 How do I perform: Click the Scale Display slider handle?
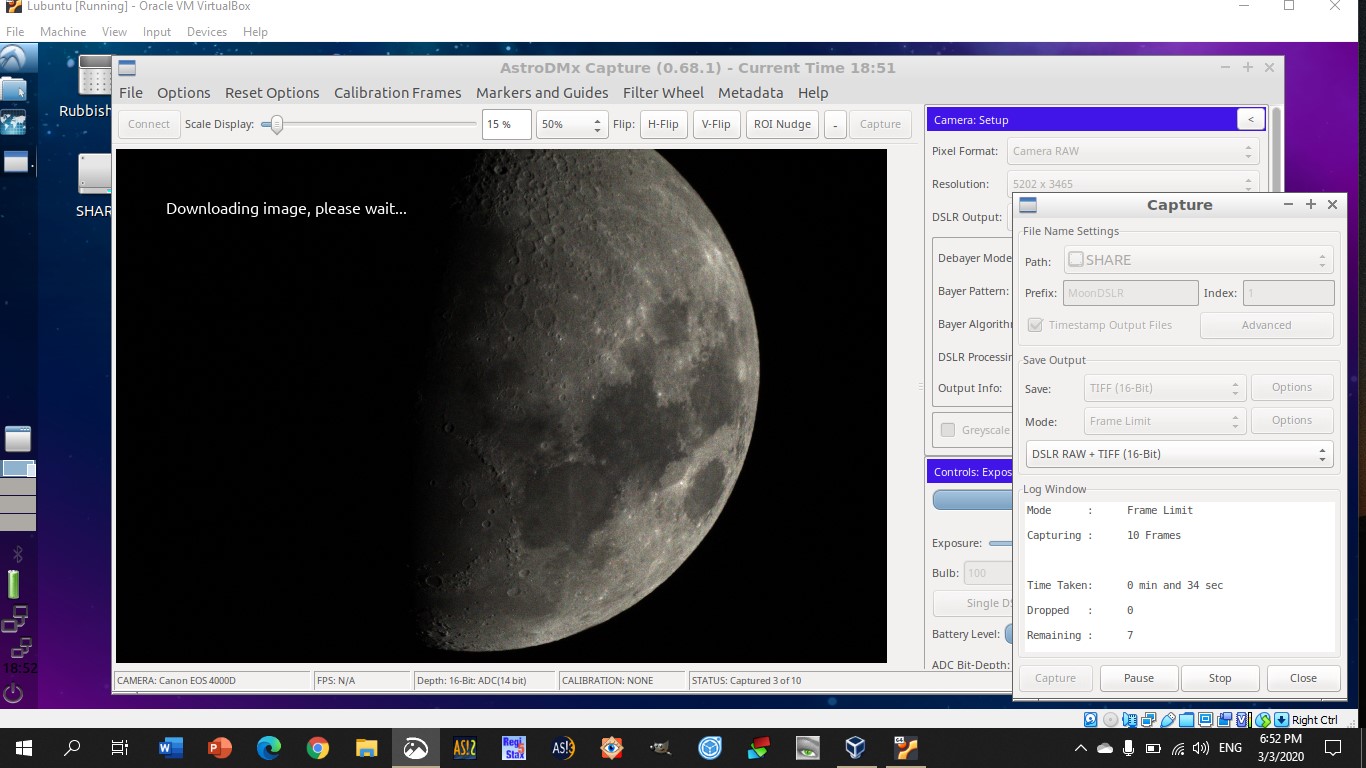pos(277,125)
